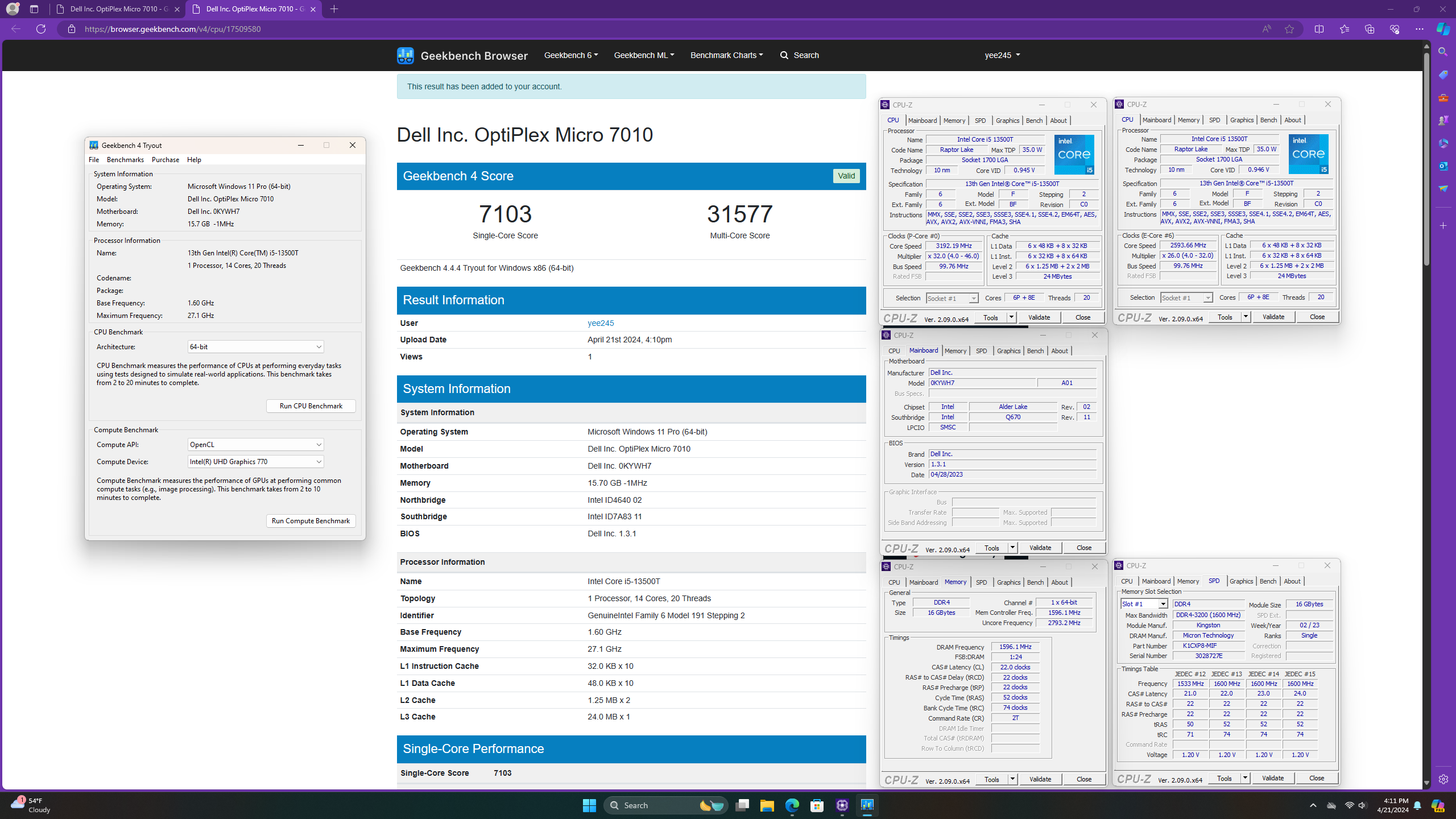This screenshot has height=819, width=1456.
Task: Expand the Geekbench ML navbar dropdown
Action: coord(644,55)
